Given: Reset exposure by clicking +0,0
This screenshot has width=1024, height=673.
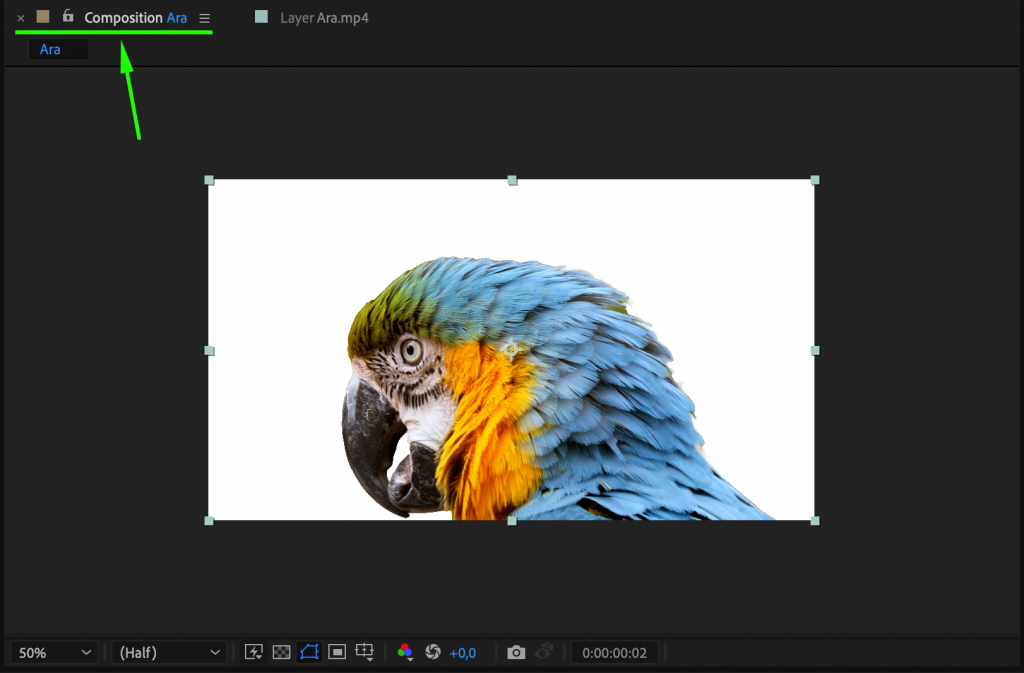Looking at the screenshot, I should tap(462, 652).
